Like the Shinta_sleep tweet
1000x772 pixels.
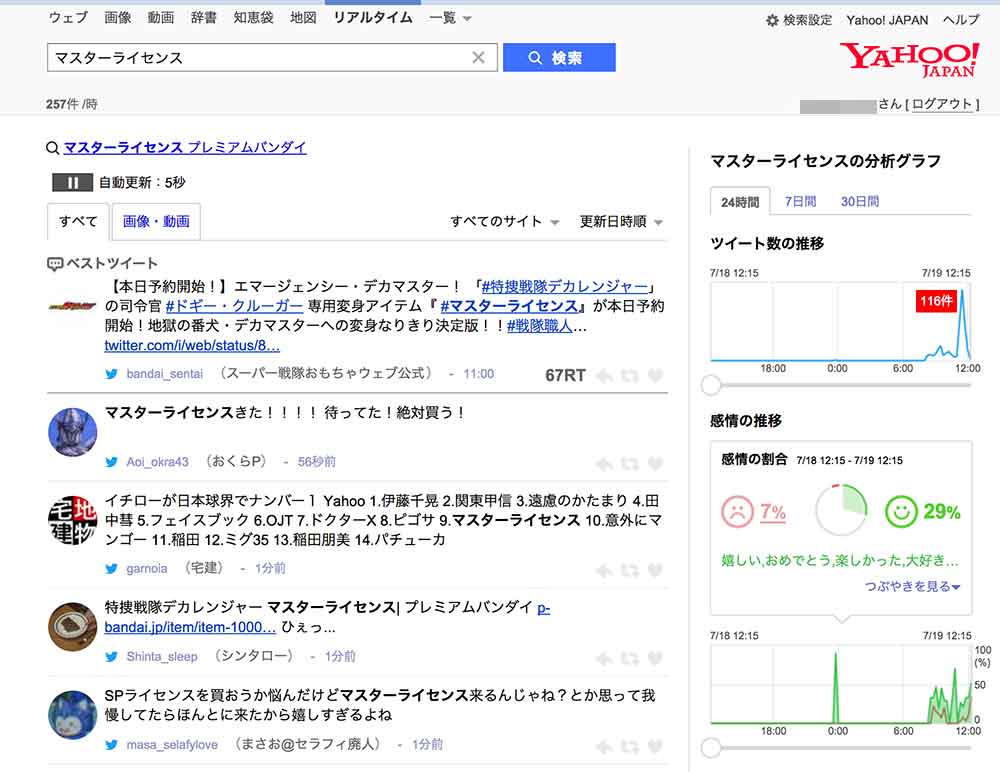click(x=655, y=658)
